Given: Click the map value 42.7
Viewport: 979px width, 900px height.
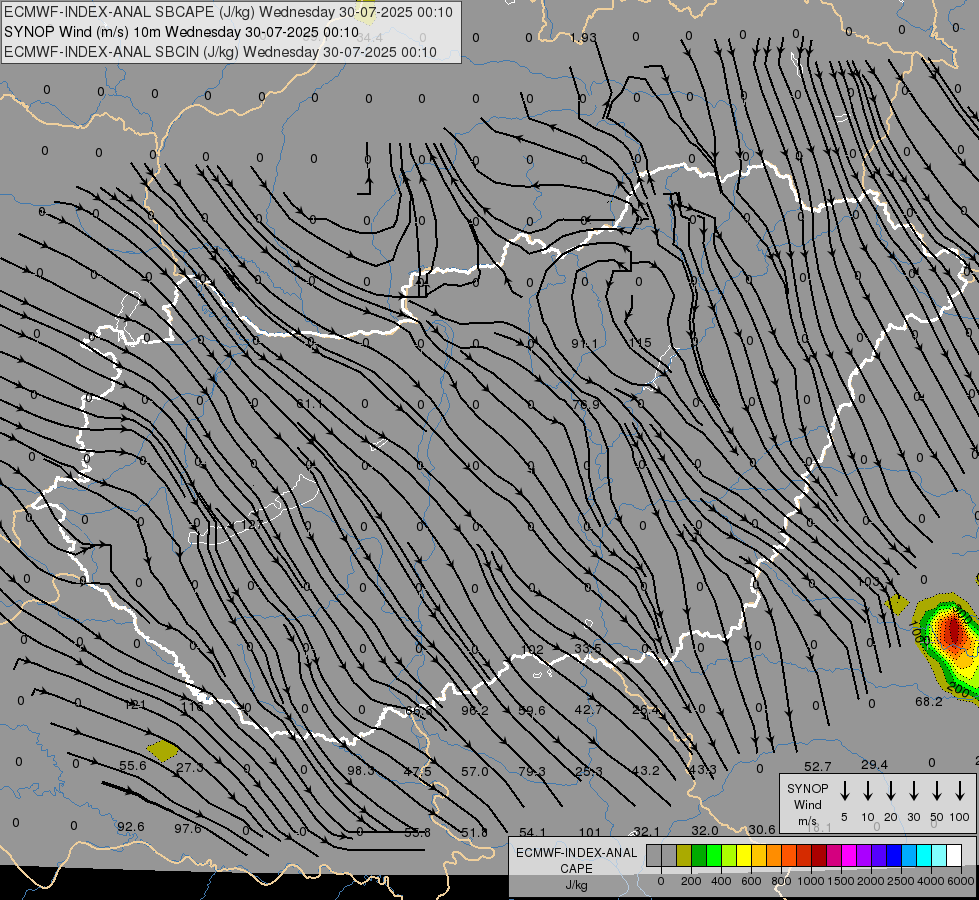Looking at the screenshot, I should (588, 710).
